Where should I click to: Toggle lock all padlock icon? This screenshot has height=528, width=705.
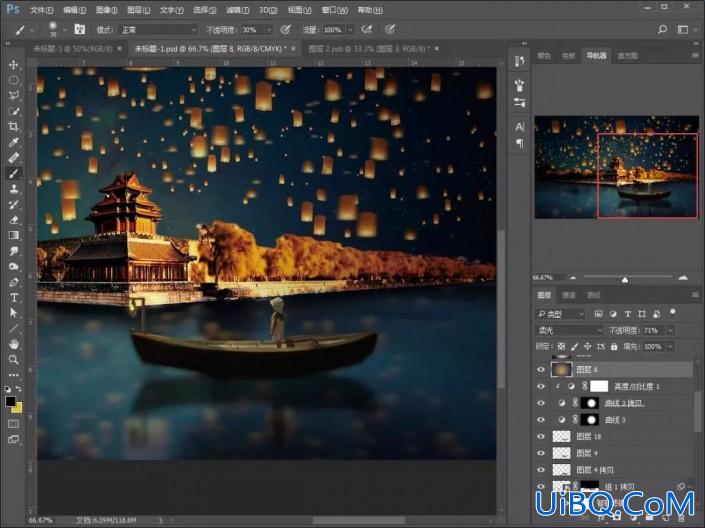(614, 346)
